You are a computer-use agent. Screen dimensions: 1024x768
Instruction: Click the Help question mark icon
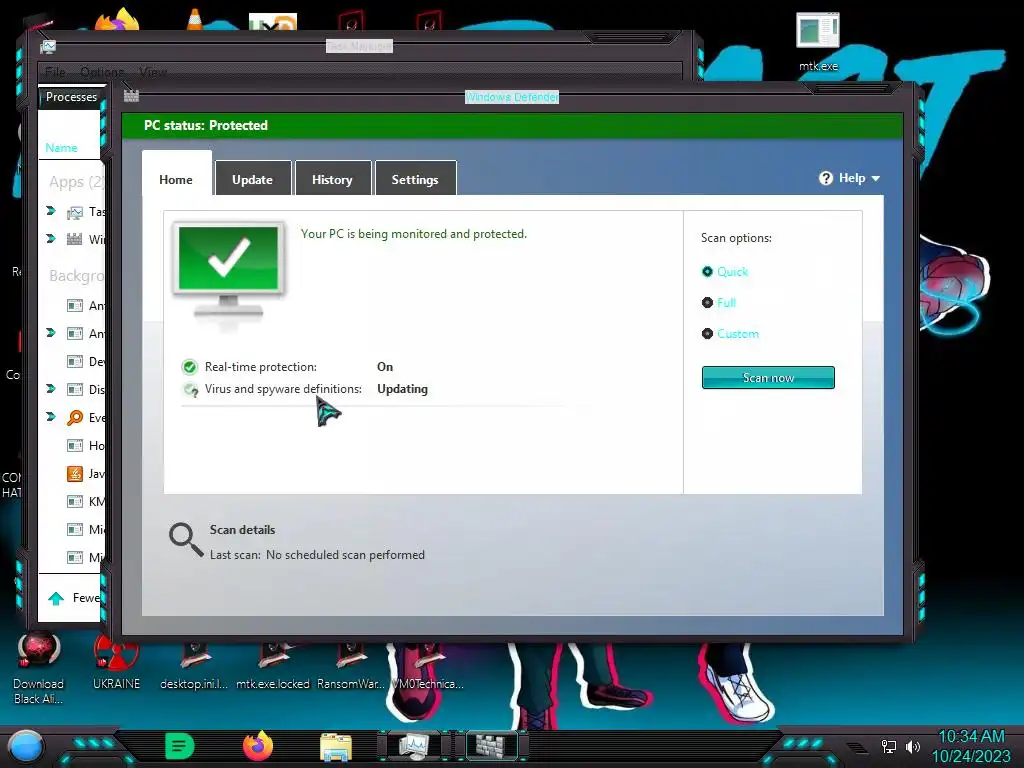pyautogui.click(x=826, y=178)
